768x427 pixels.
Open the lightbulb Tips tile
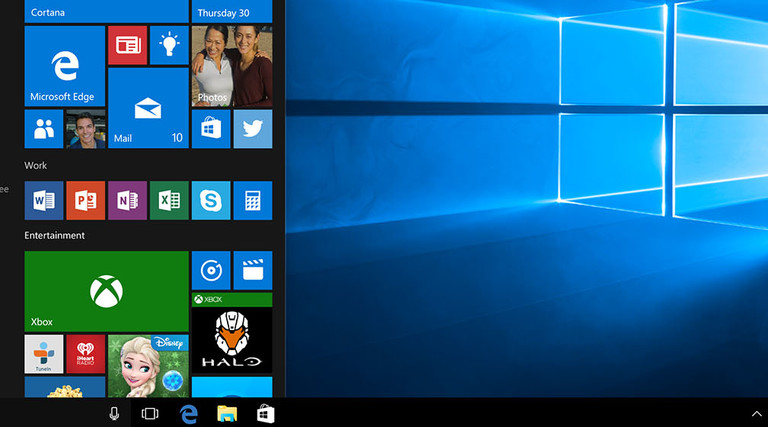point(169,46)
